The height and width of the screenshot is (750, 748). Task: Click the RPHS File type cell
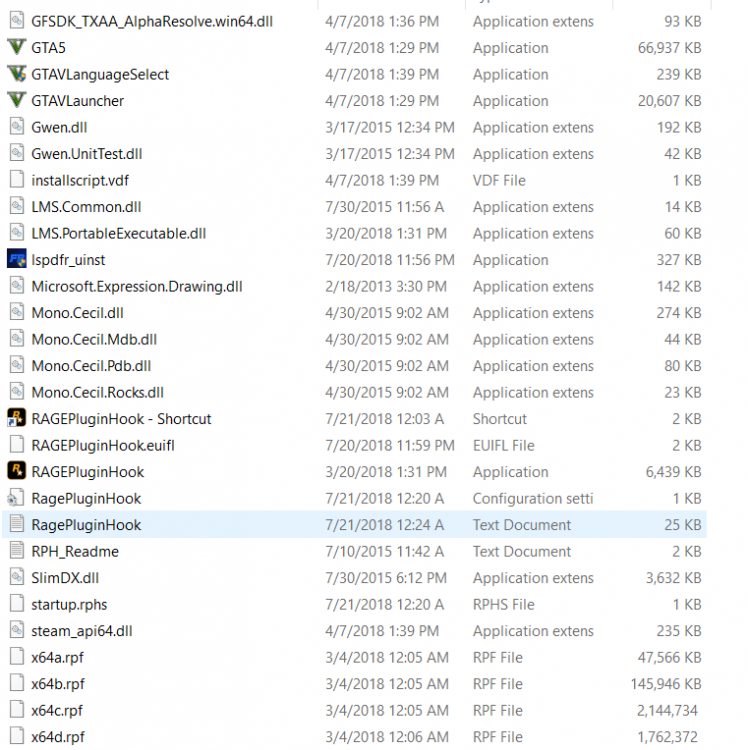click(x=503, y=605)
